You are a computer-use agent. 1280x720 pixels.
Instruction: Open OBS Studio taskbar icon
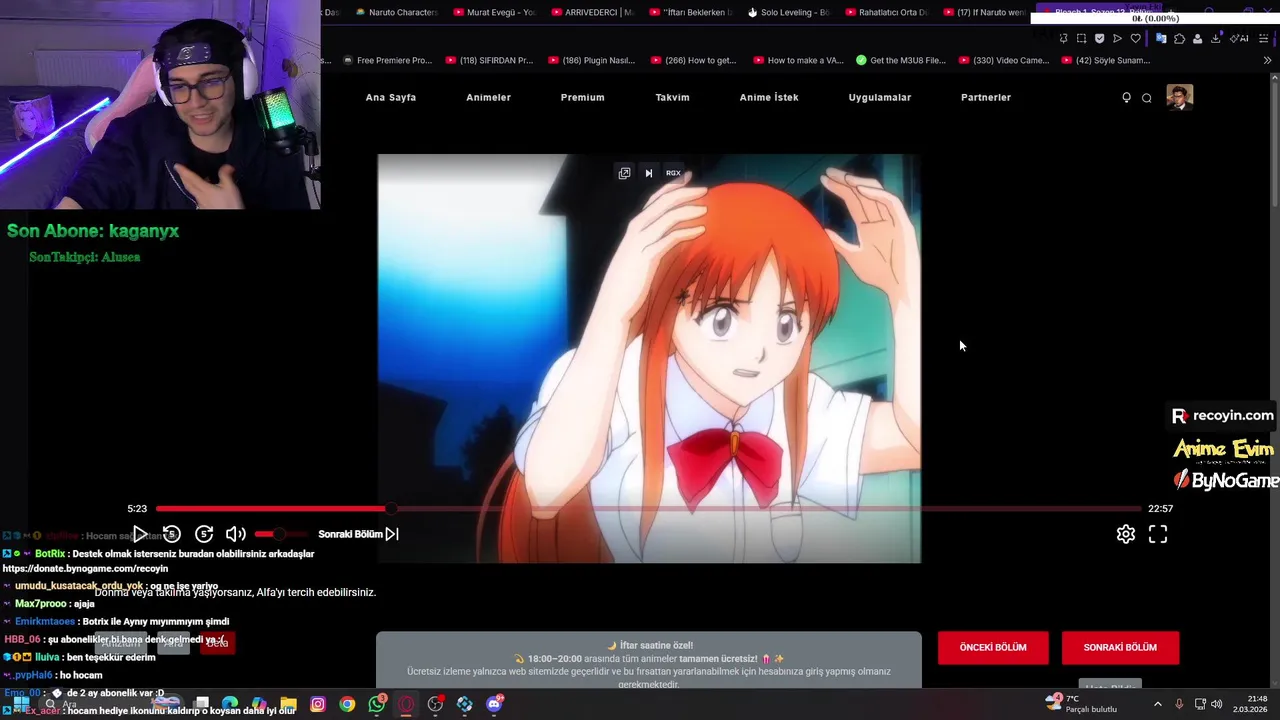point(435,704)
